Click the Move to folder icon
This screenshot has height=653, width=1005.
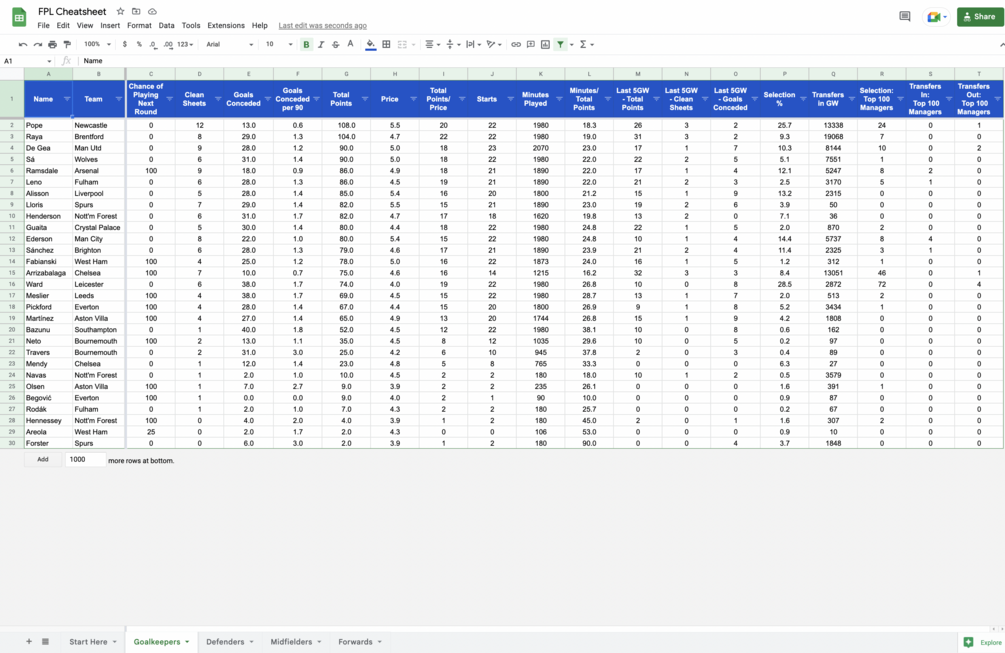136,12
